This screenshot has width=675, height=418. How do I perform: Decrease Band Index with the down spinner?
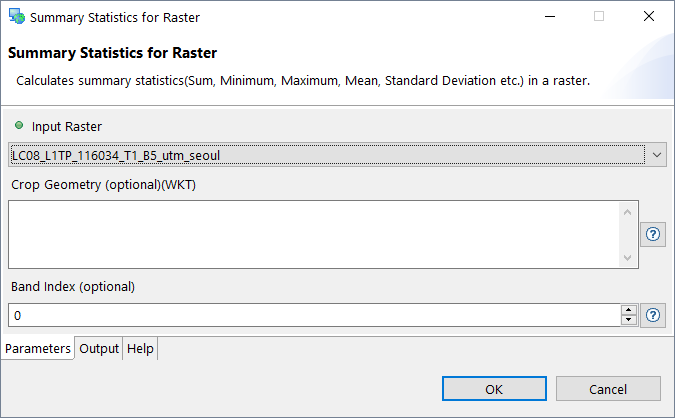[628, 321]
